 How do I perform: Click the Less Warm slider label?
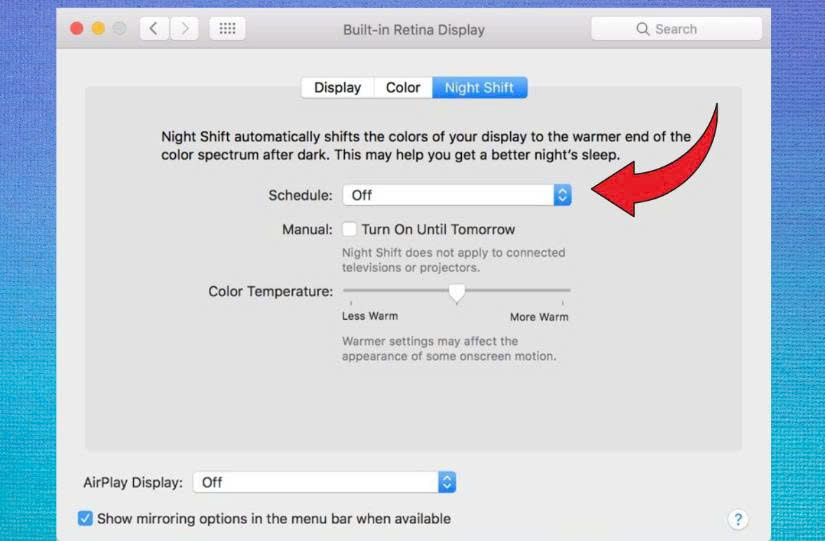tap(370, 316)
